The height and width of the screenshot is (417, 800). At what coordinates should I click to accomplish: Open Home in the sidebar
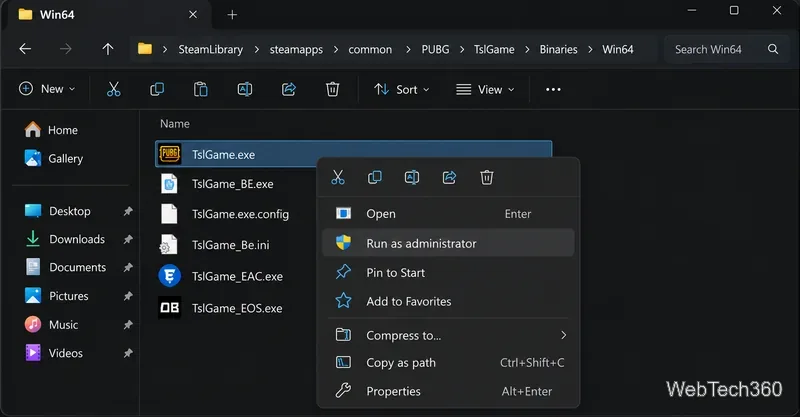click(x=52, y=130)
